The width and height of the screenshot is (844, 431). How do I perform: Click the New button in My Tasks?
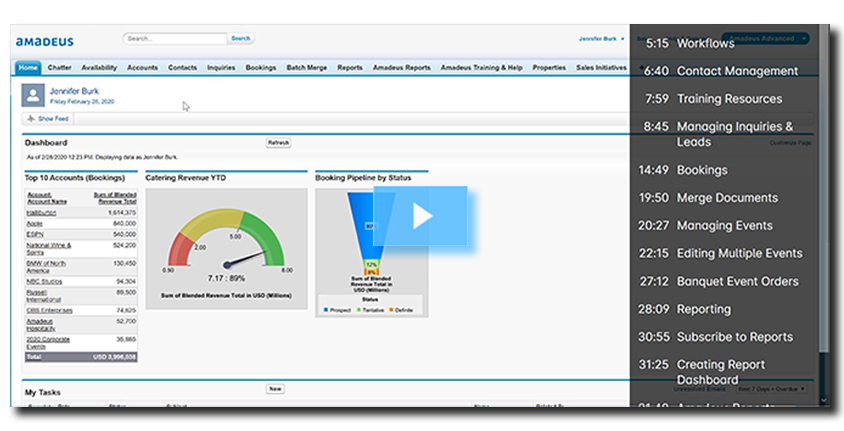pyautogui.click(x=275, y=389)
